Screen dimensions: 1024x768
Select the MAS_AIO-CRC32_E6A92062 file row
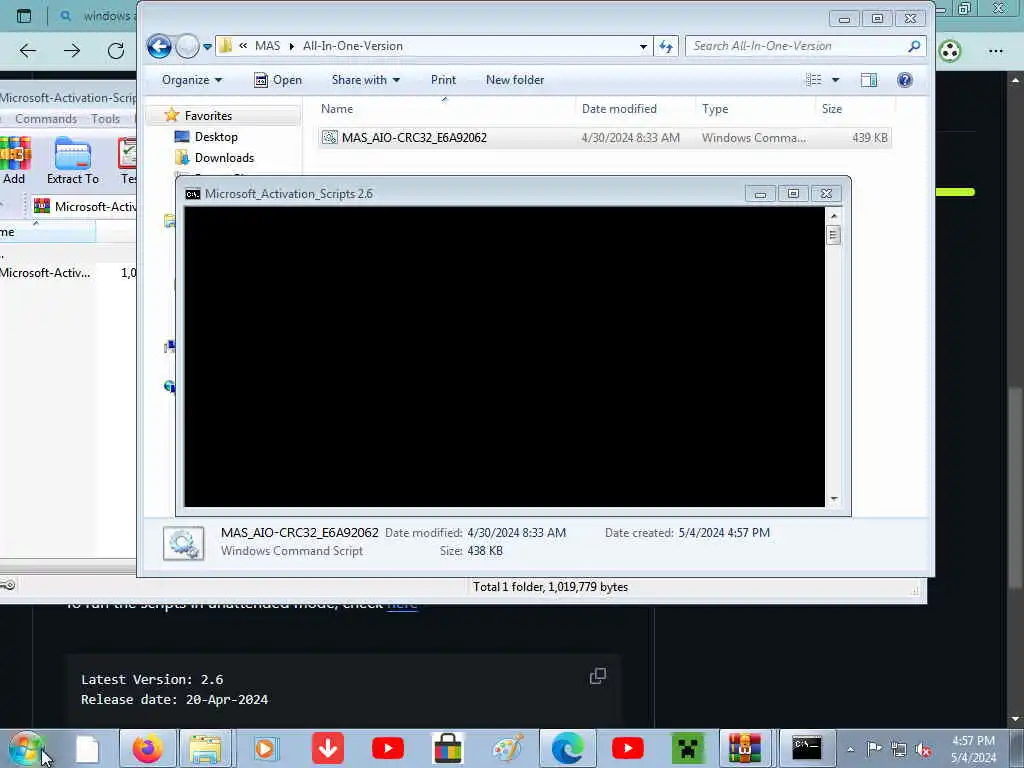click(605, 138)
